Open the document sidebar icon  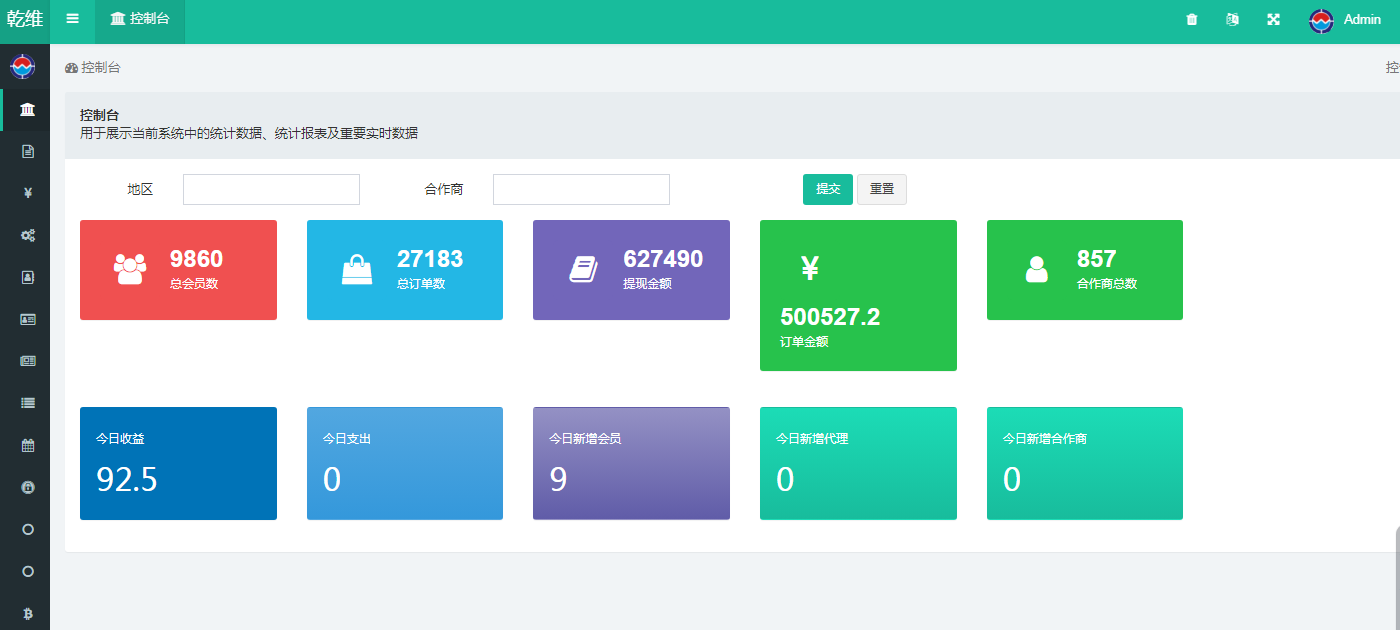pos(28,151)
